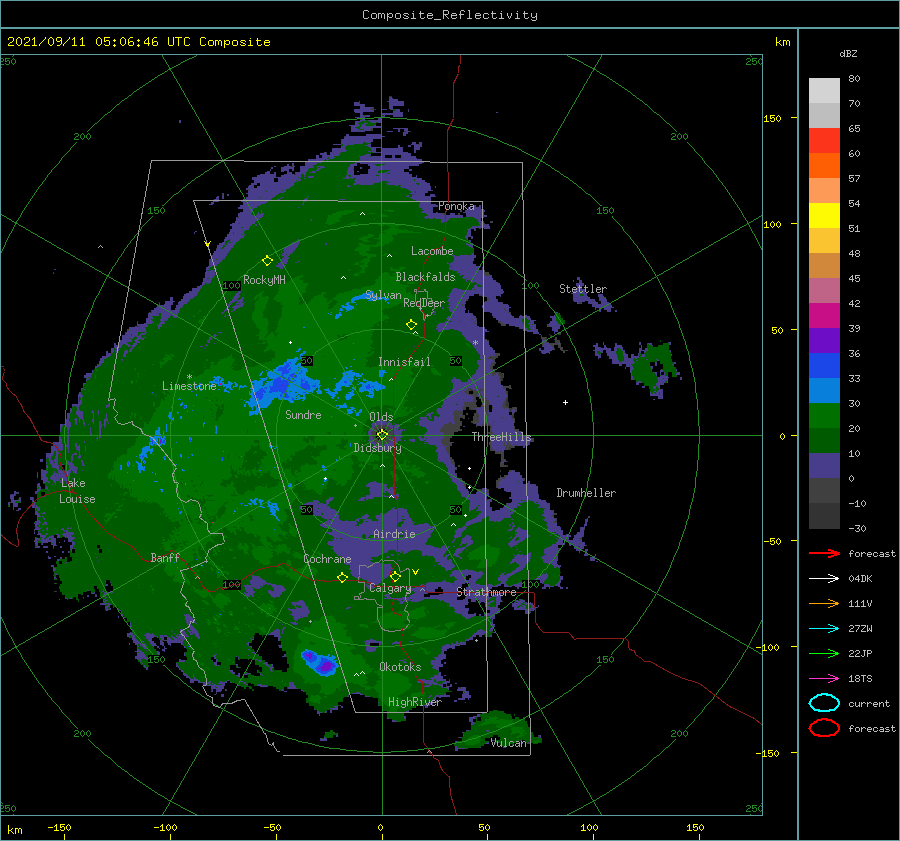
Task: Click the Lake Louise label
Action: [77, 491]
